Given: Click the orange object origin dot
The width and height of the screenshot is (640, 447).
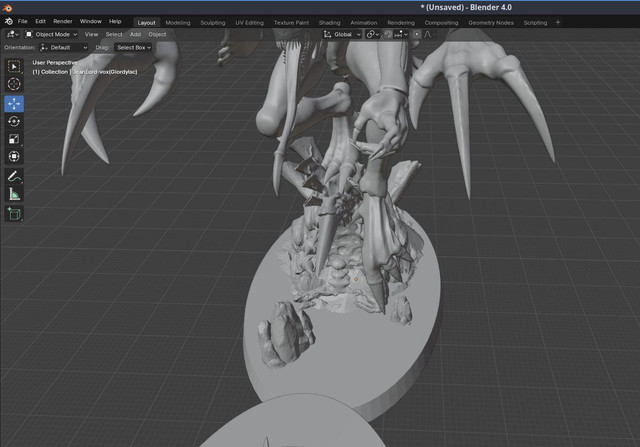Looking at the screenshot, I should (356, 279).
